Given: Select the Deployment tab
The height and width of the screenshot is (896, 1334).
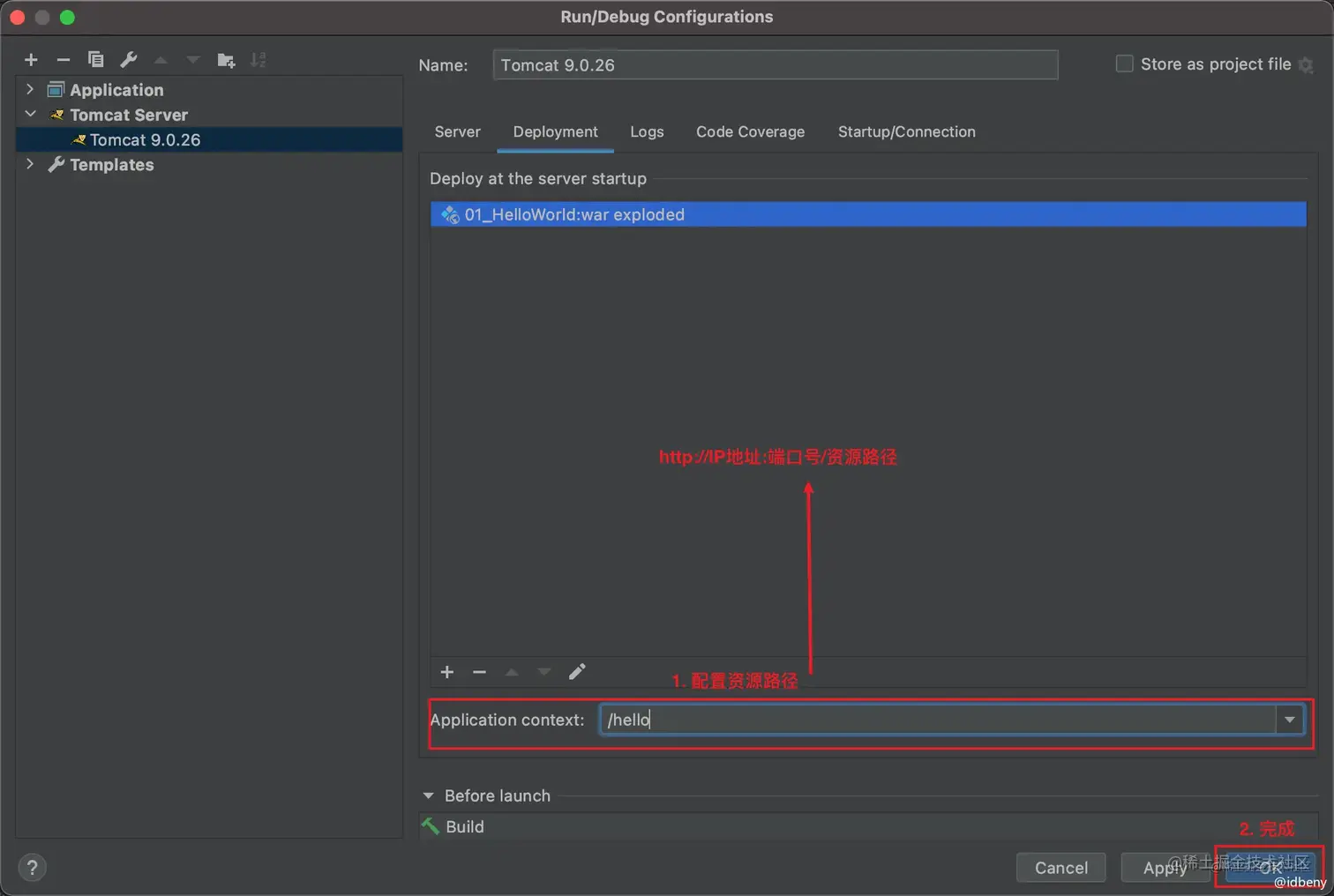Looking at the screenshot, I should point(556,131).
